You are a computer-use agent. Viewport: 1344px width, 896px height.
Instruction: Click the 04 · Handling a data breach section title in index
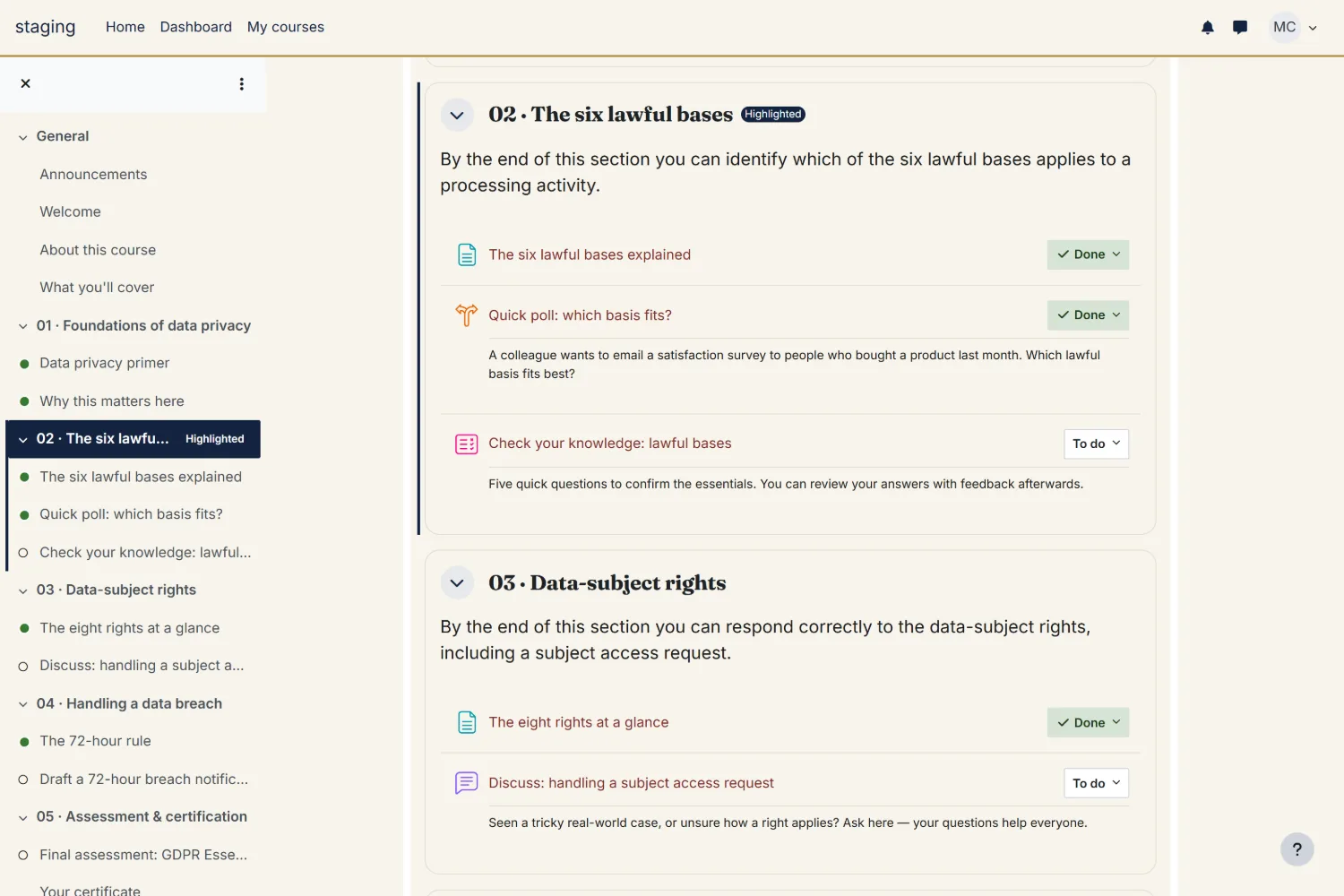click(129, 704)
